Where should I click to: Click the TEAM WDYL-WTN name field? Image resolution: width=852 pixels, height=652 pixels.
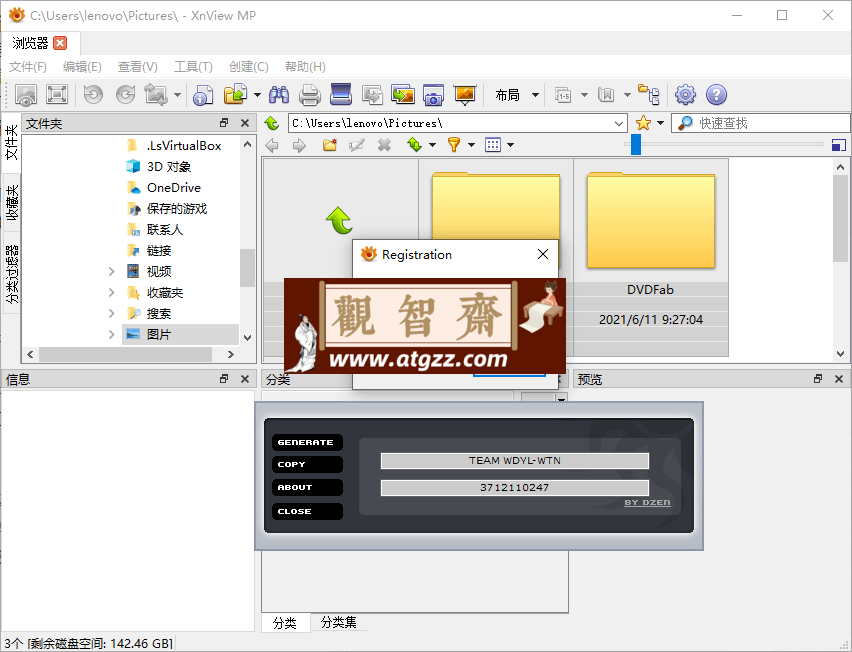(x=515, y=461)
